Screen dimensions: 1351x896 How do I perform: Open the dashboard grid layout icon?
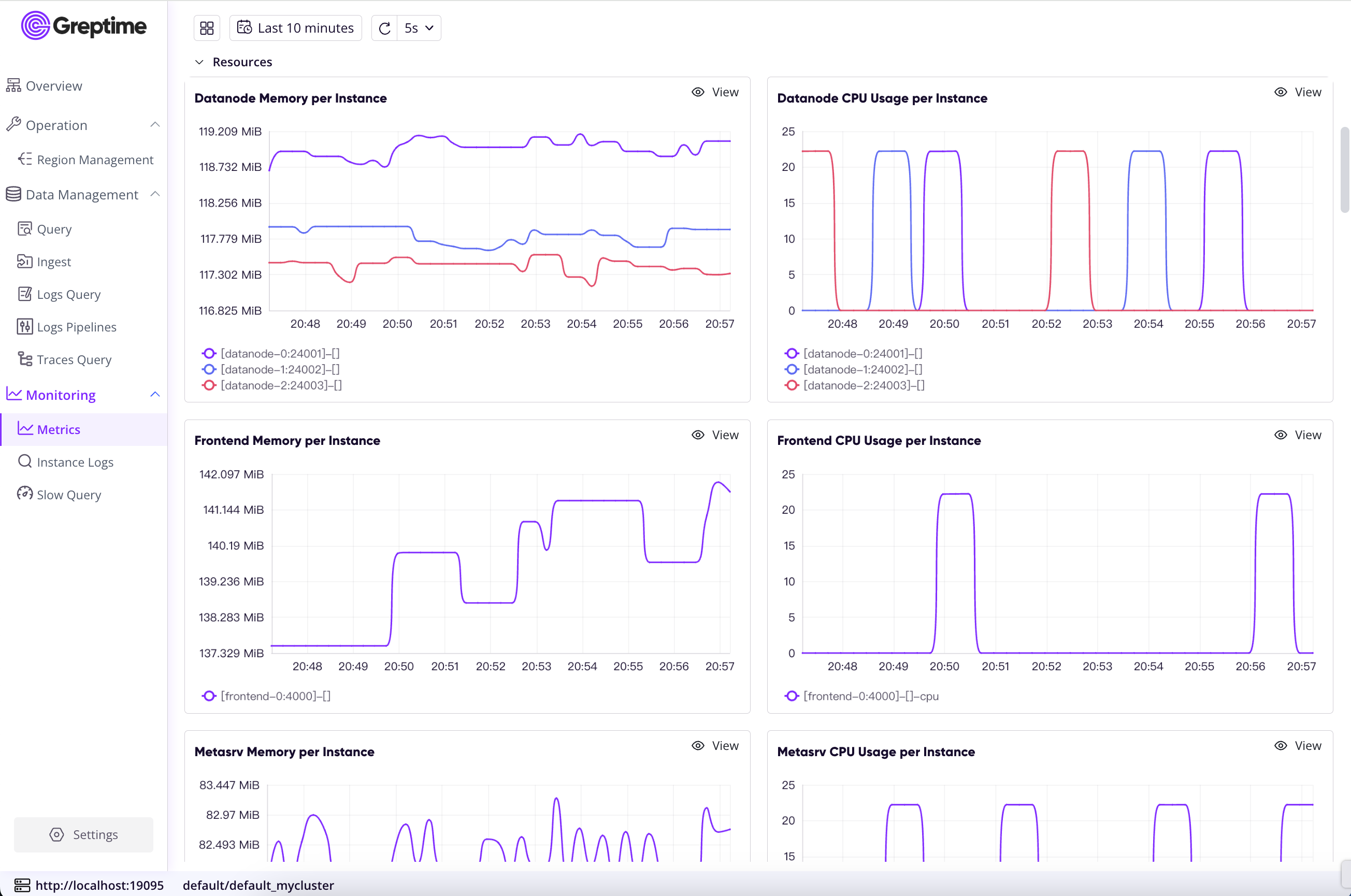pyautogui.click(x=206, y=27)
